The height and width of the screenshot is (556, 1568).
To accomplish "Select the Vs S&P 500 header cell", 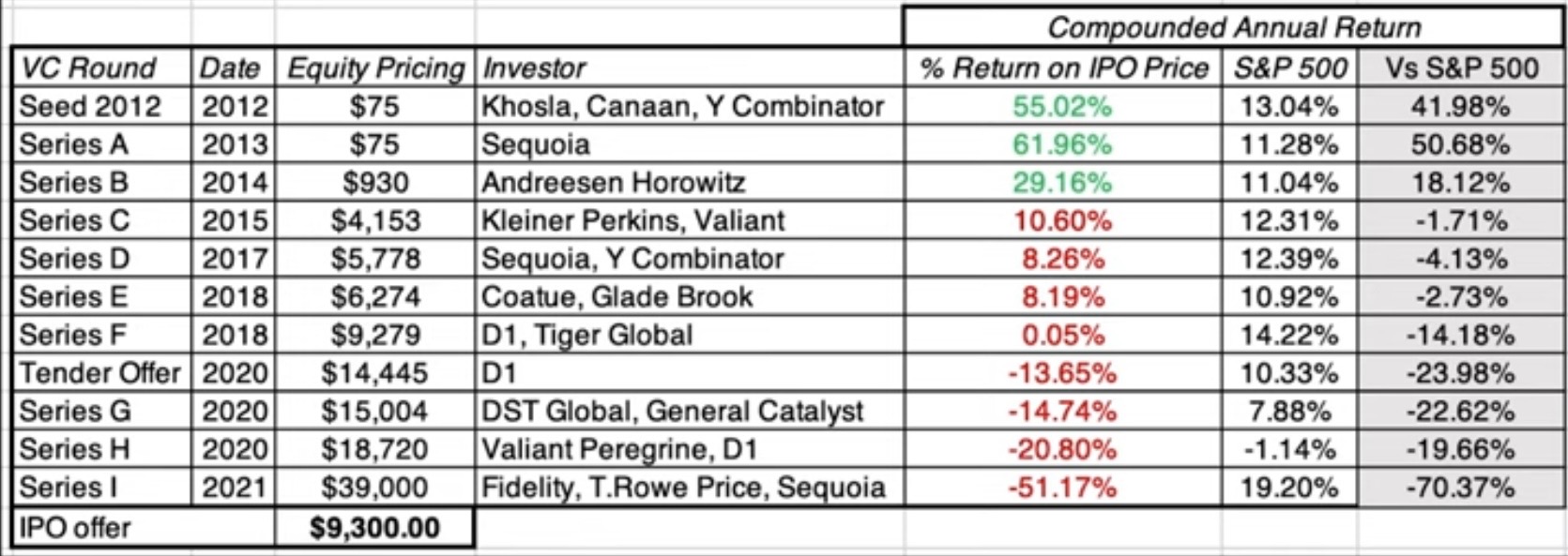I will coord(1461,68).
